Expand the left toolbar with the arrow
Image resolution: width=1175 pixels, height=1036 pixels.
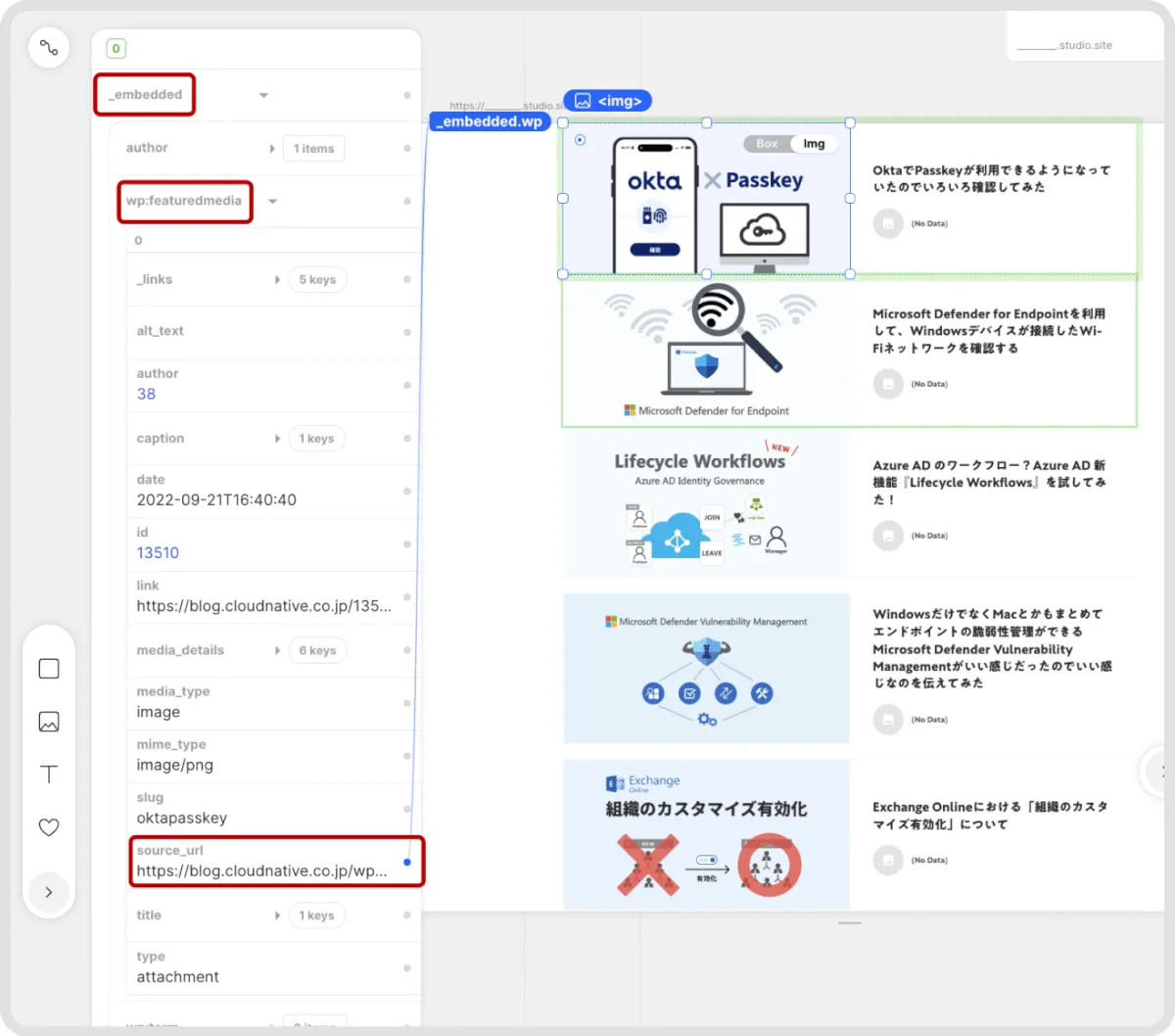click(x=49, y=892)
